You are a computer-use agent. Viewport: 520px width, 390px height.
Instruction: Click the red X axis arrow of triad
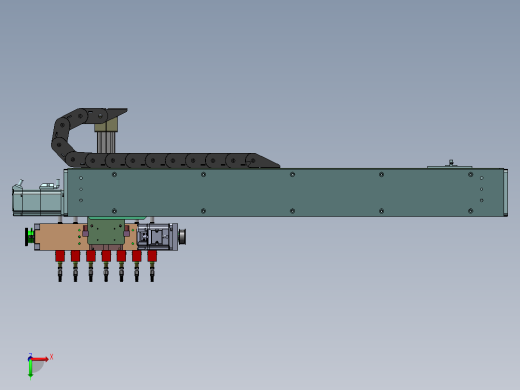click(x=40, y=359)
